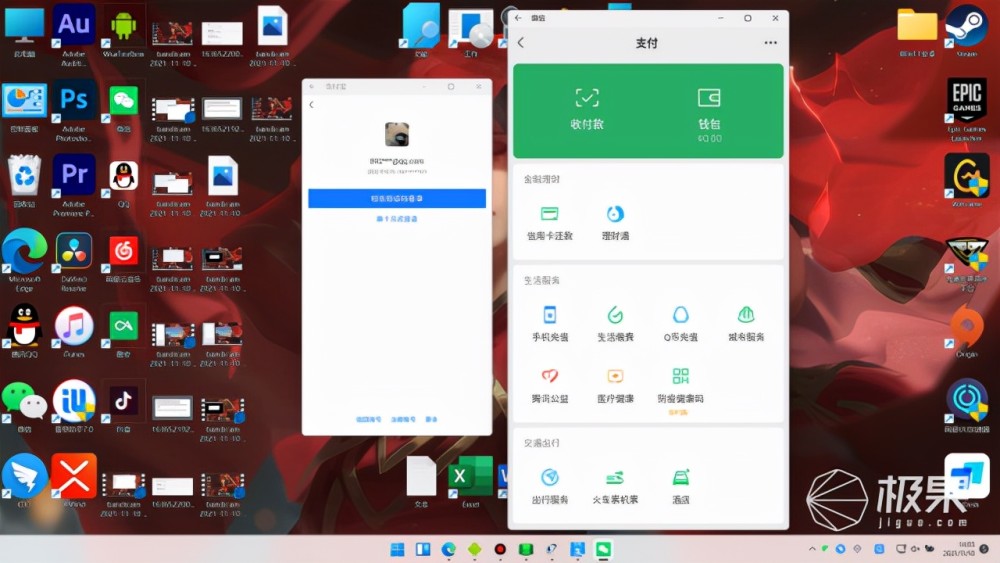Screen dimensions: 1000x563
Task: Open the train and flight tickets icon
Action: point(615,478)
